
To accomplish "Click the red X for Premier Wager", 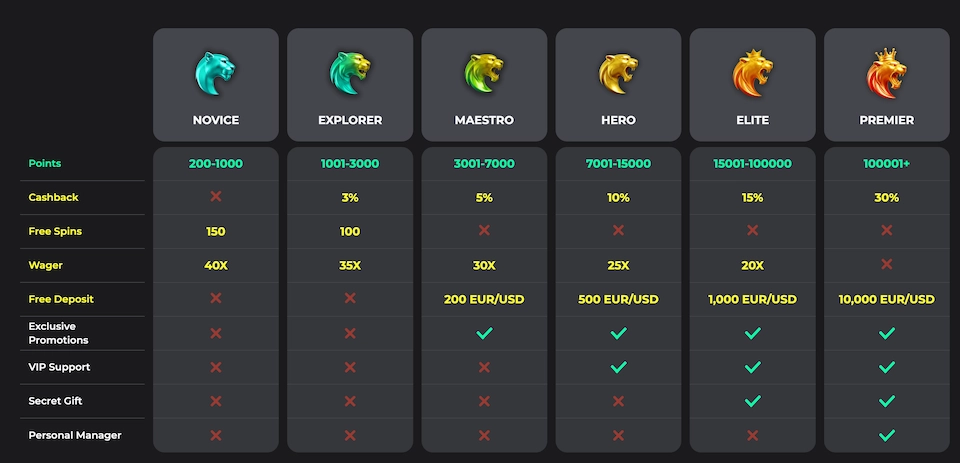I will (886, 265).
